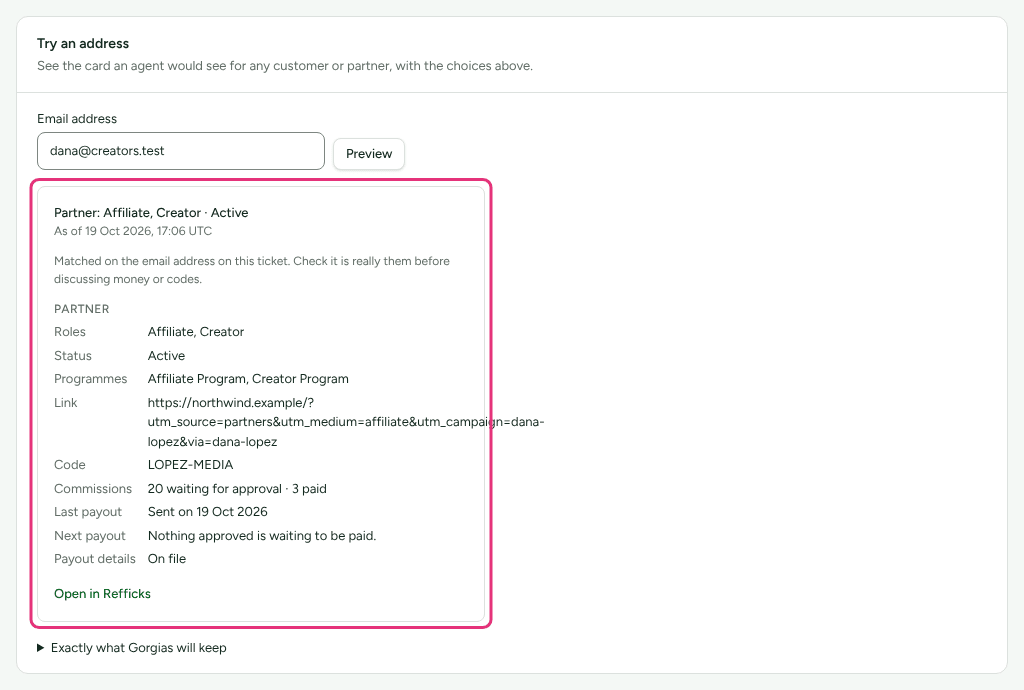Click 'As of 19 Oct 2026, 17:06 UTC'
Screen dimensions: 1024x690
(x=133, y=231)
